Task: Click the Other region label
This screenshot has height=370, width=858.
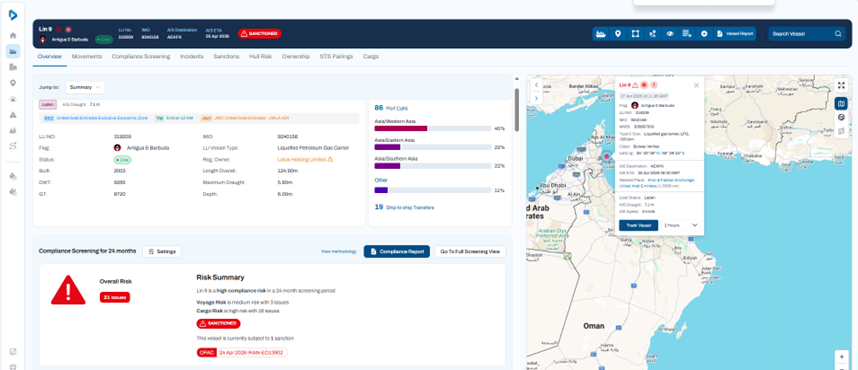Action: 381,180
